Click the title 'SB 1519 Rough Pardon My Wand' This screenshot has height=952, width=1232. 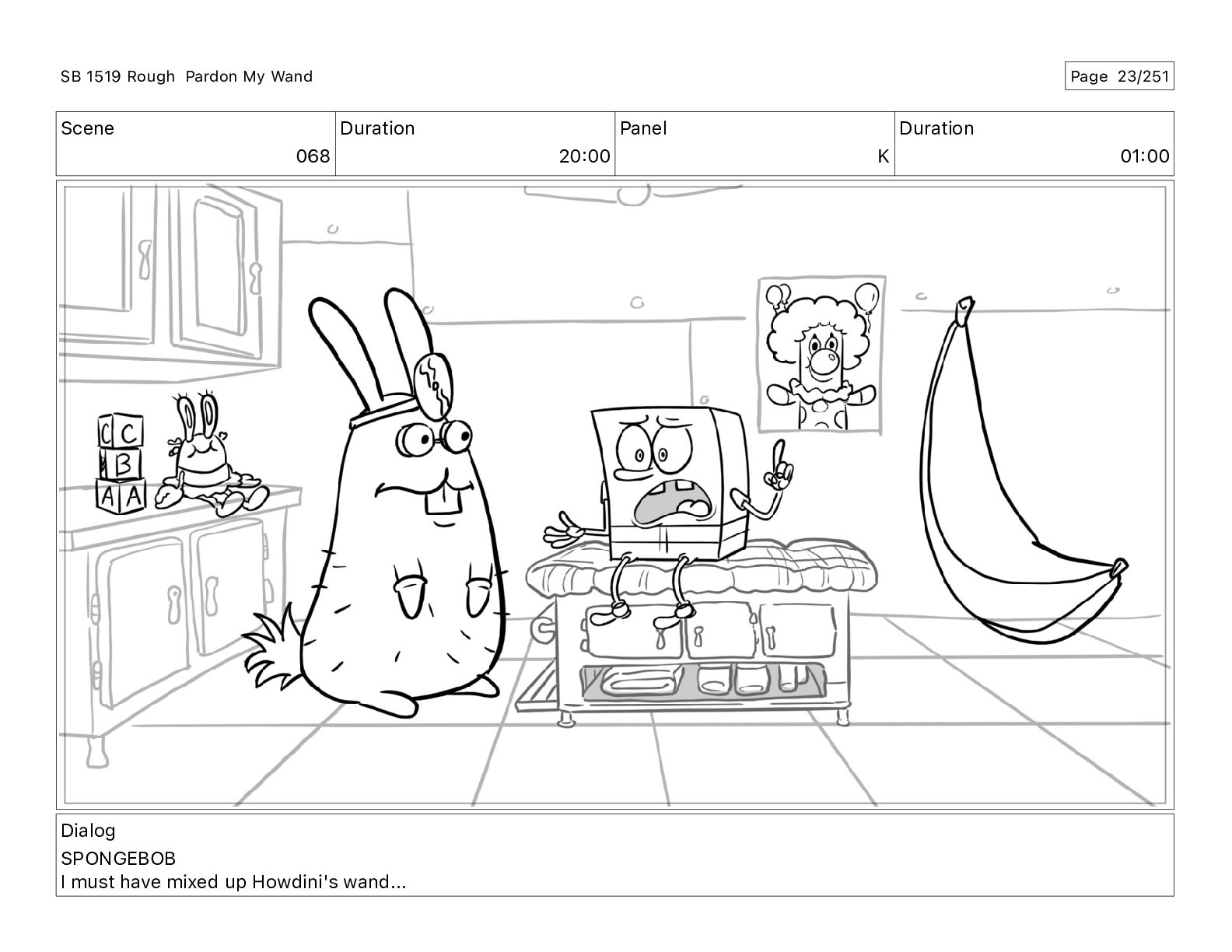pyautogui.click(x=187, y=76)
